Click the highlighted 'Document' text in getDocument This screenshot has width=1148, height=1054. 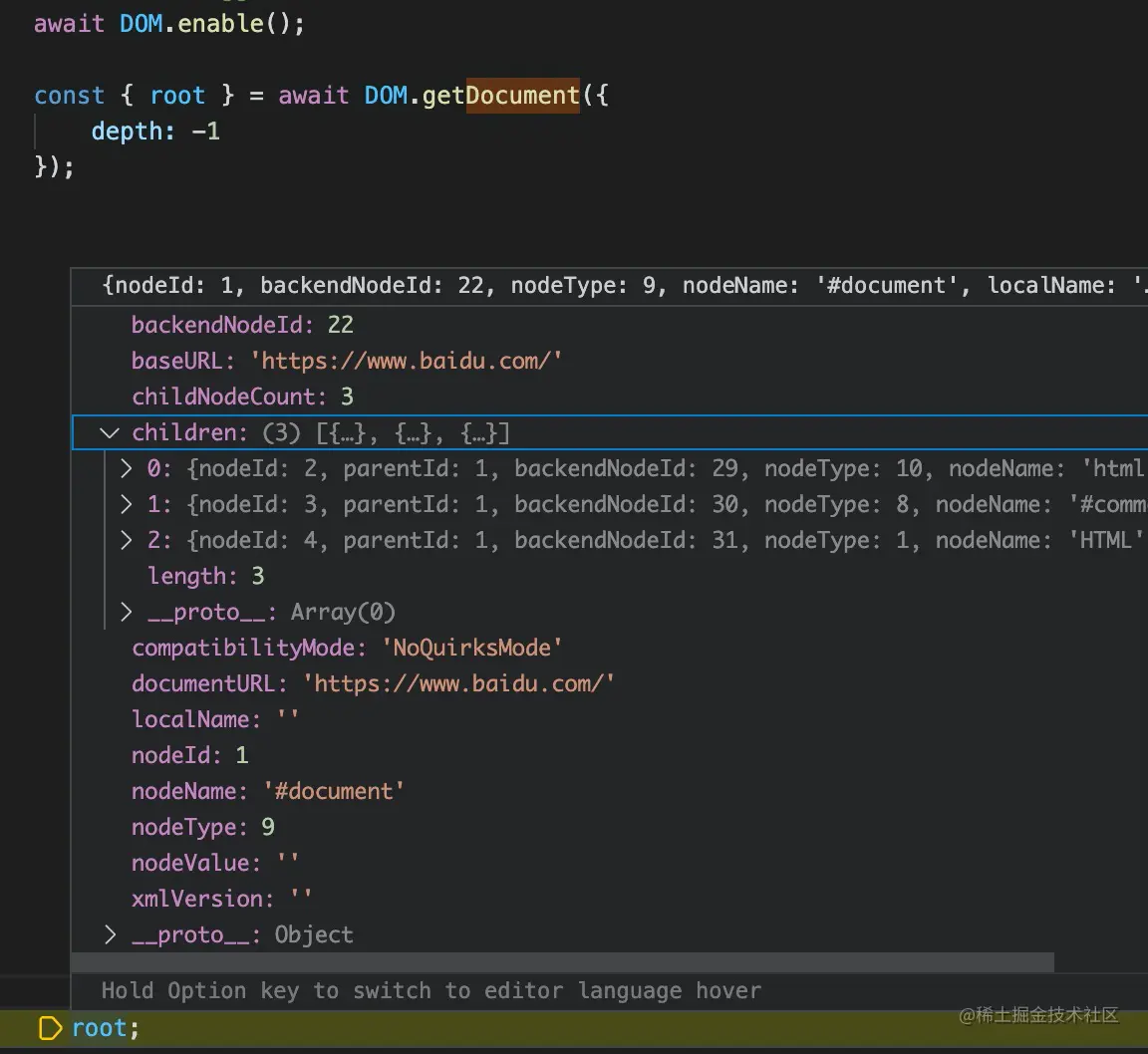(523, 96)
